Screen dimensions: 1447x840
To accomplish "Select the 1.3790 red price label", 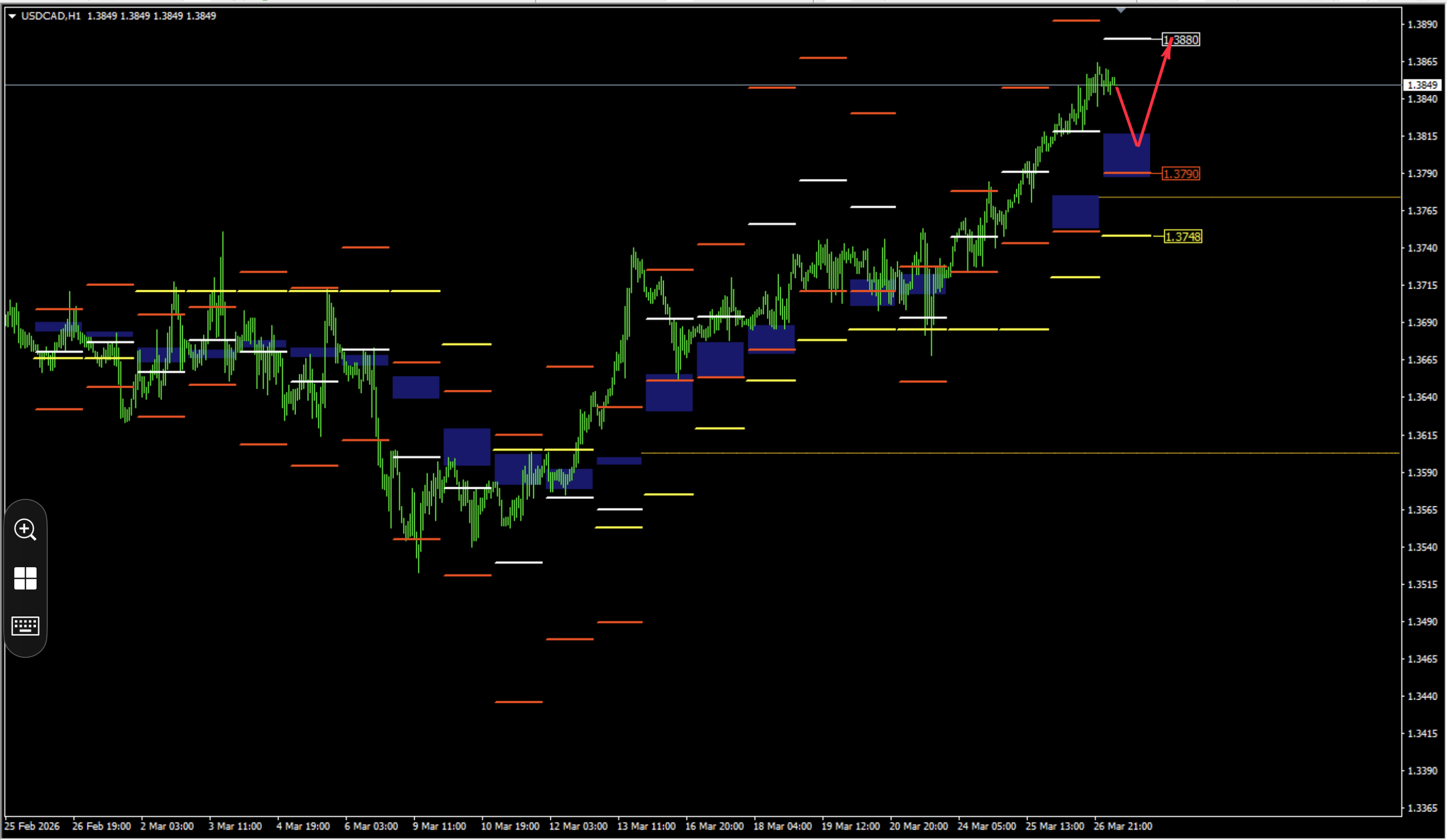I will click(1181, 173).
